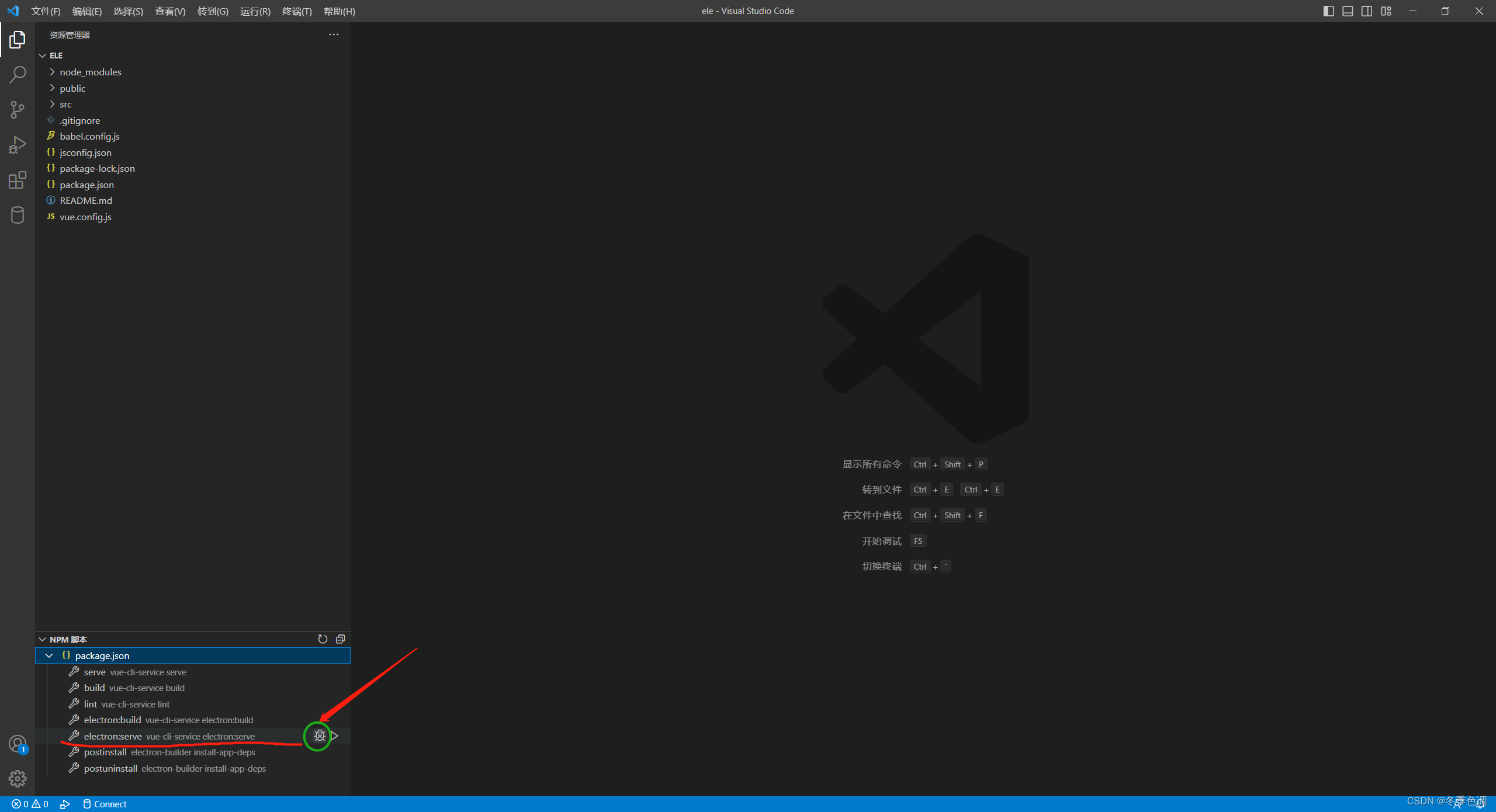Toggle the primary sidebar visibility
The image size is (1496, 812).
[1328, 11]
